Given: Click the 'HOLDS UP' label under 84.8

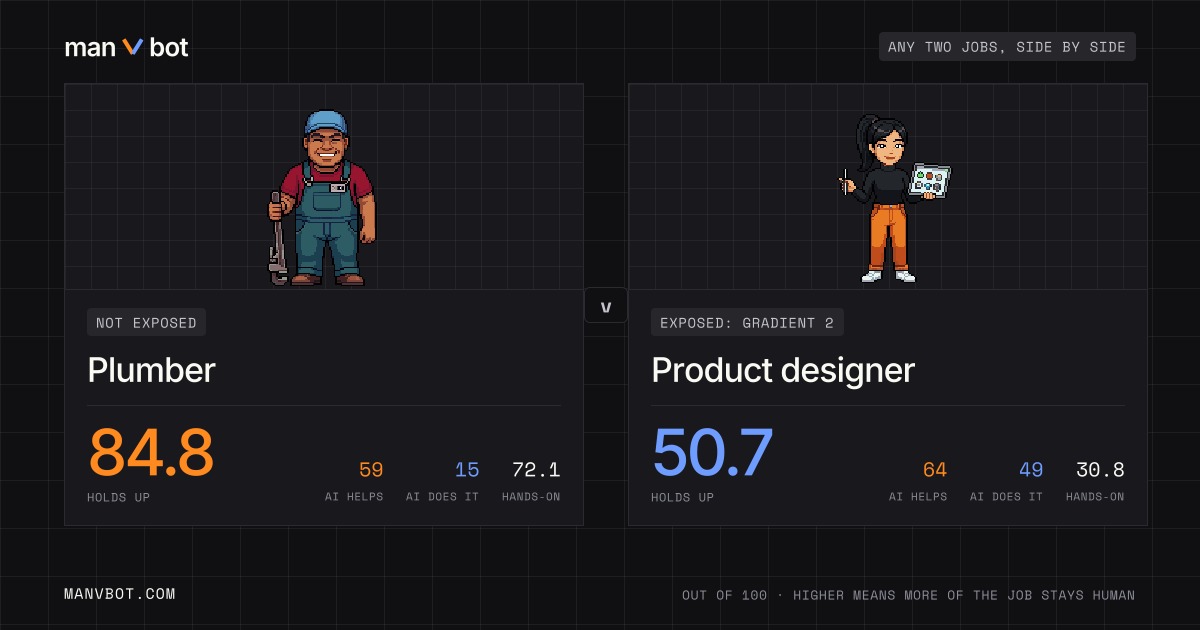Looking at the screenshot, I should coord(118,497).
